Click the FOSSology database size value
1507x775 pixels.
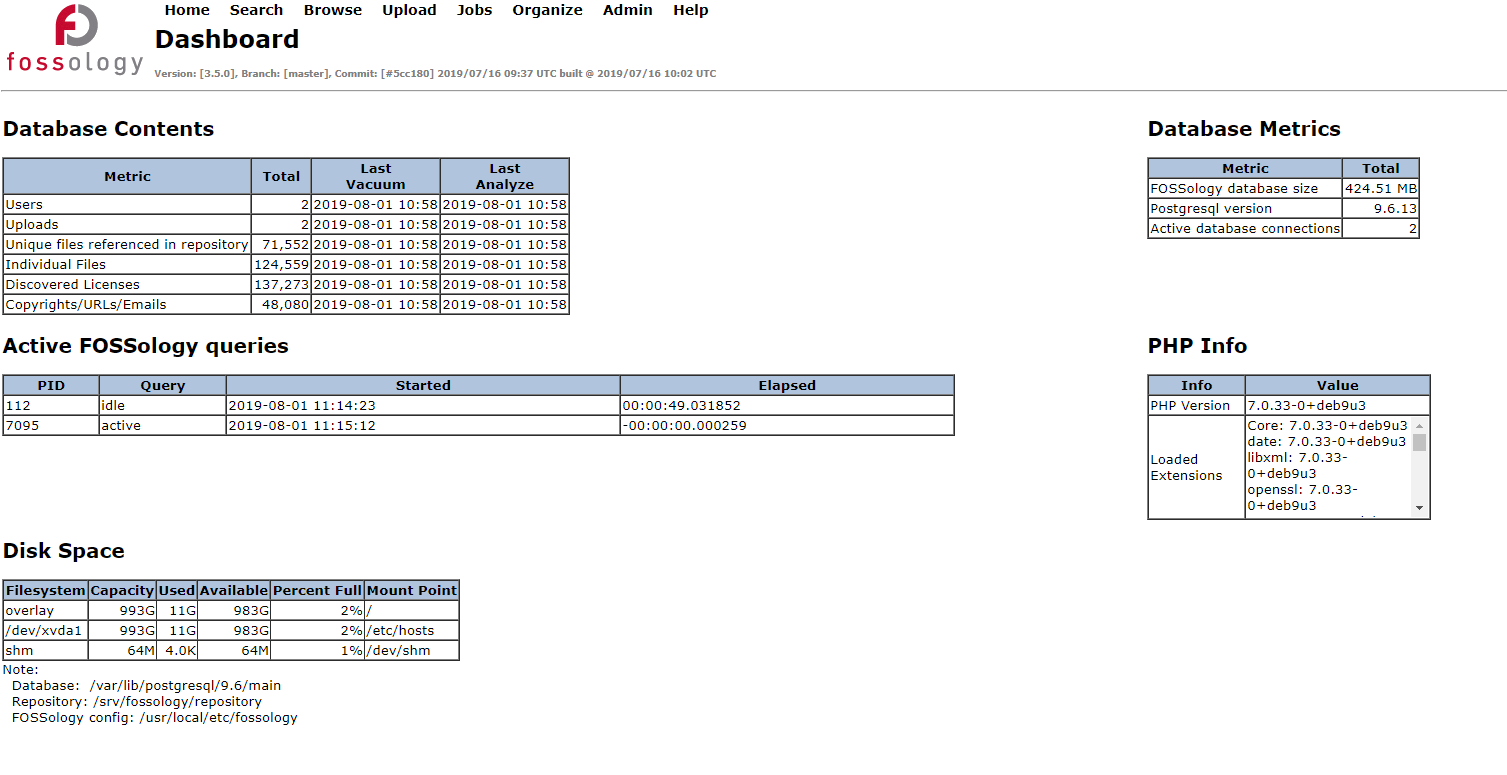coord(1380,188)
